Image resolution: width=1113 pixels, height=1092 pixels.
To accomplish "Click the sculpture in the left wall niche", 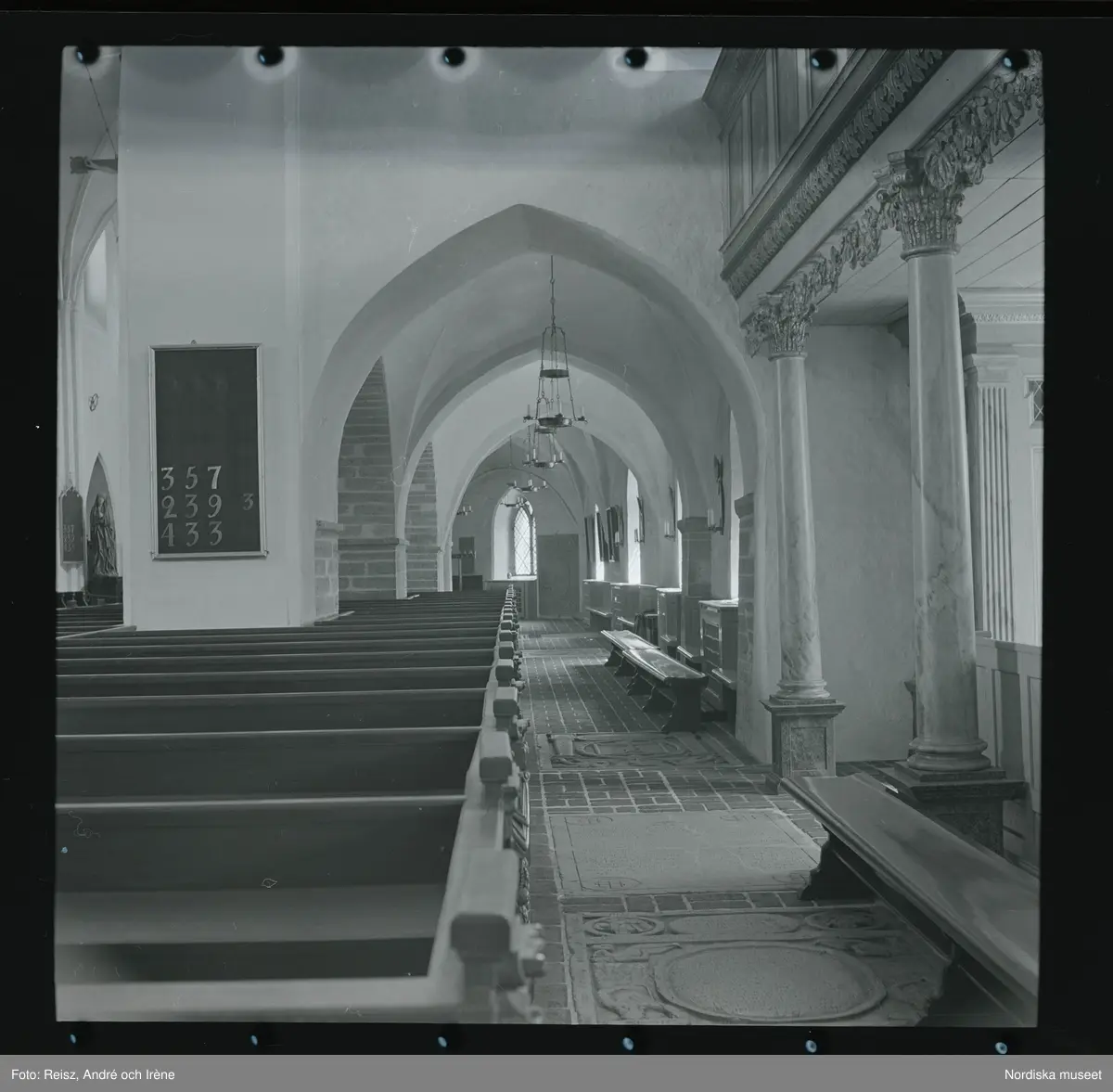I will tap(102, 535).
